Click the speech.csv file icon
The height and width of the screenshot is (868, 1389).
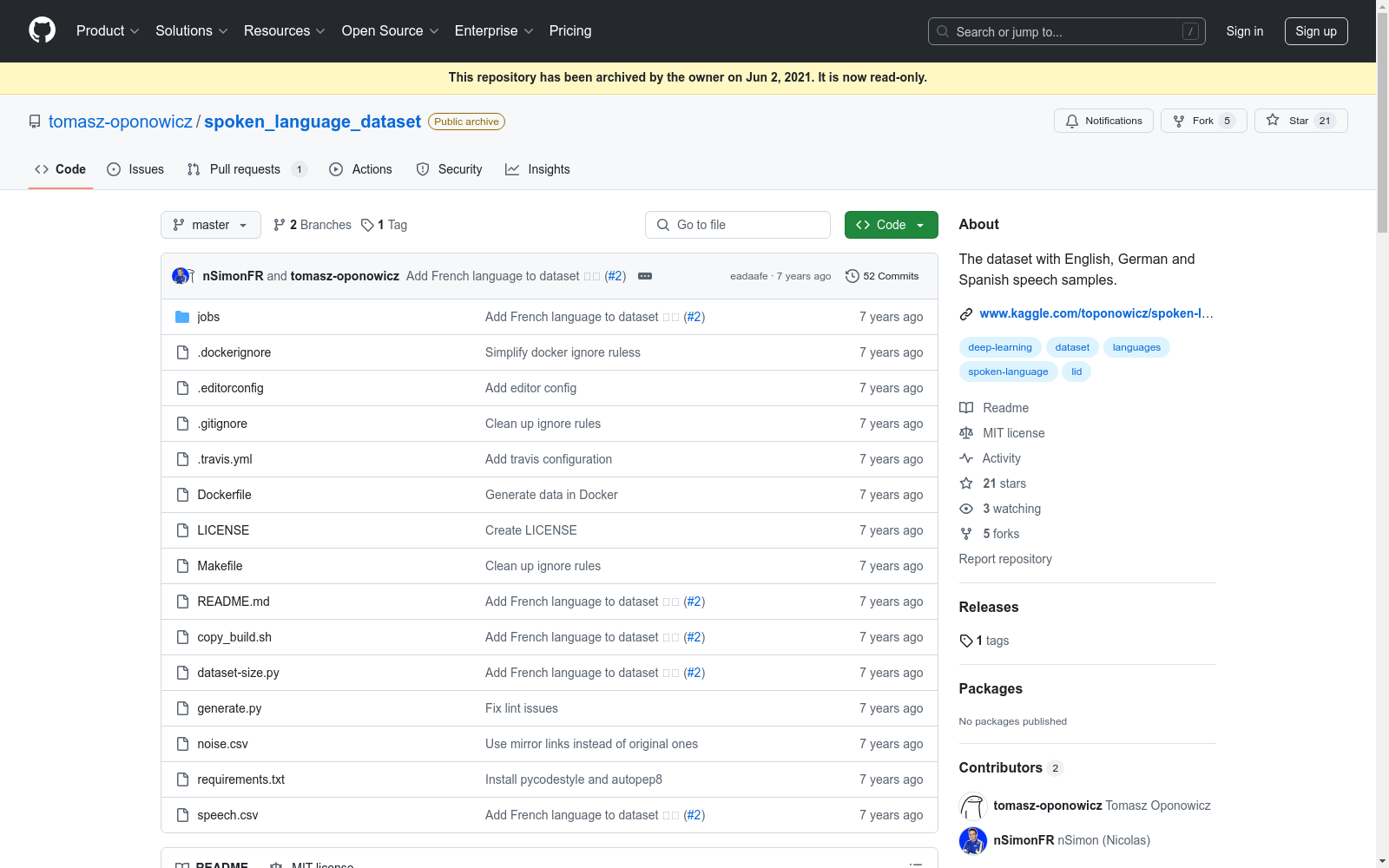182,815
